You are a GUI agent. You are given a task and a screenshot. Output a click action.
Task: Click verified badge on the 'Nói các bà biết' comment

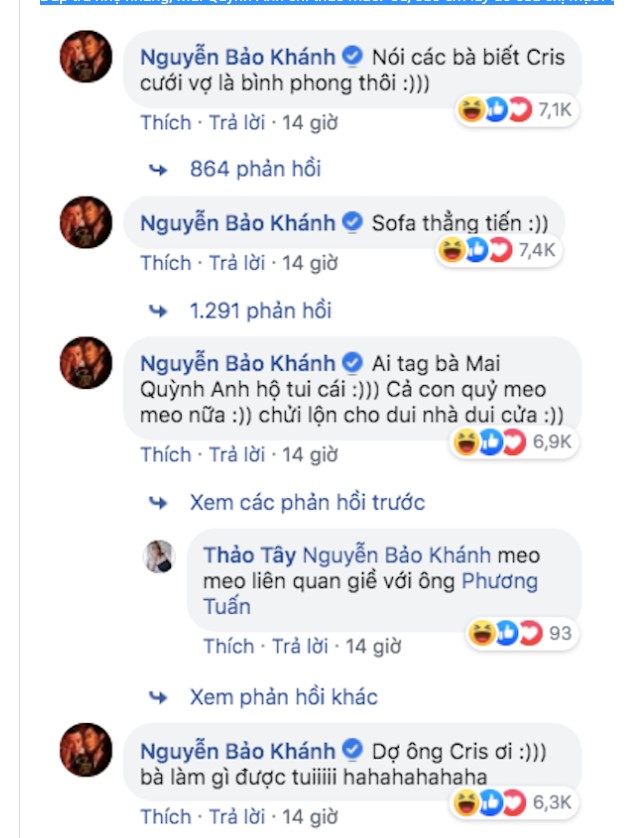(x=351, y=53)
